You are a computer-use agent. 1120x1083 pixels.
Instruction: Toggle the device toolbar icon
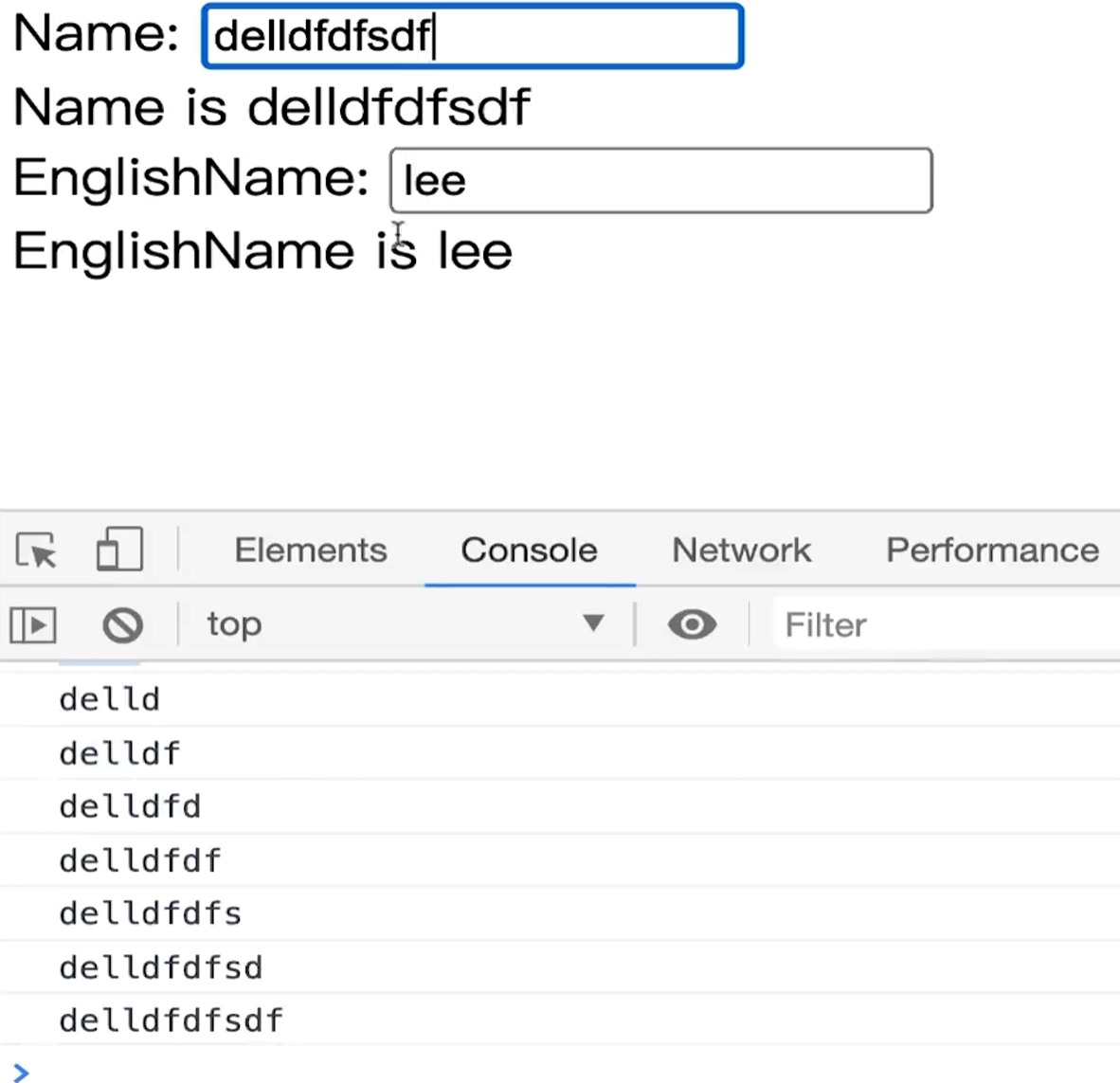click(119, 550)
